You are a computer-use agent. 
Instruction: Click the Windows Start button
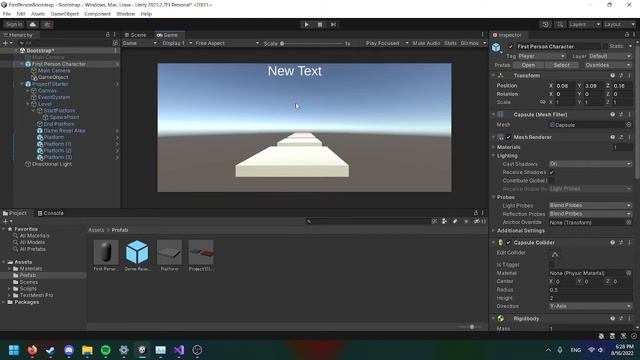[14, 350]
